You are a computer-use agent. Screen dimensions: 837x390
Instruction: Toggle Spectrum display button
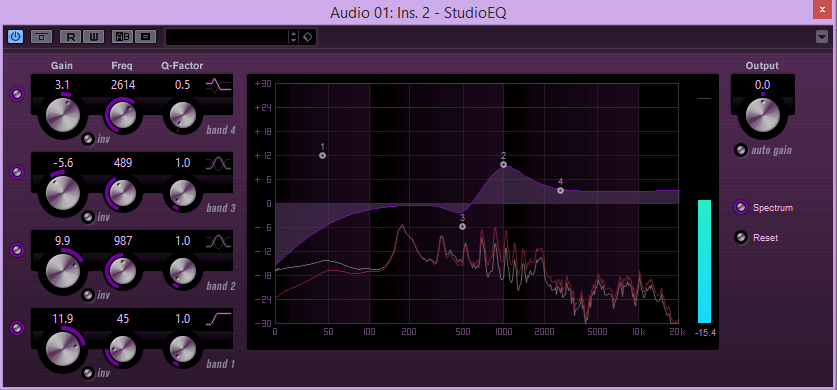741,208
